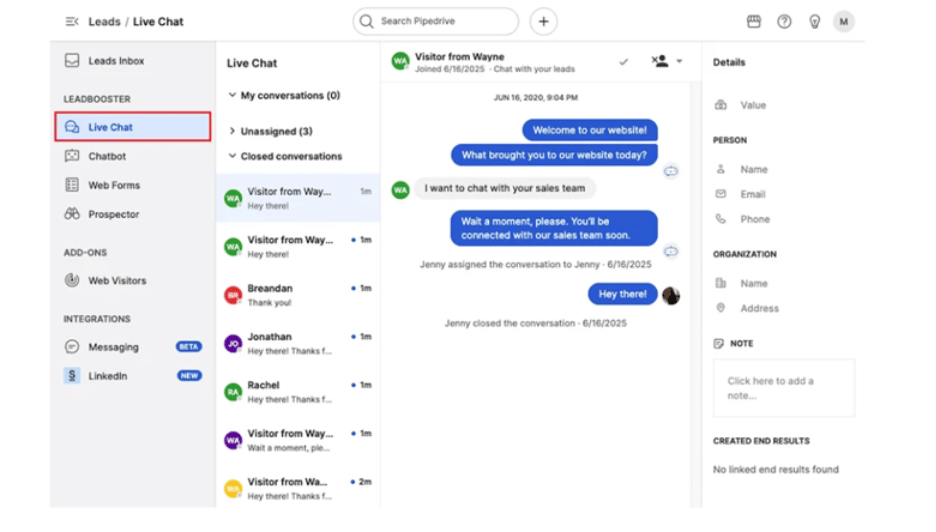This screenshot has width=936, height=532.
Task: Click the quick add plus button
Action: point(543,21)
